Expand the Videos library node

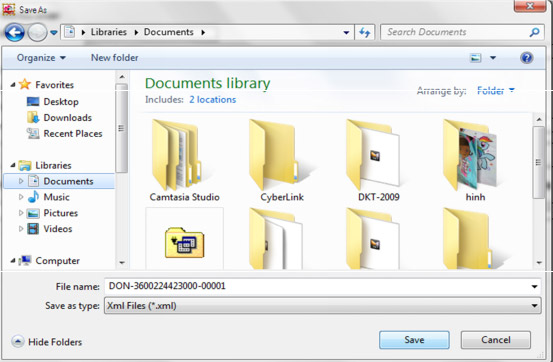tap(21, 229)
